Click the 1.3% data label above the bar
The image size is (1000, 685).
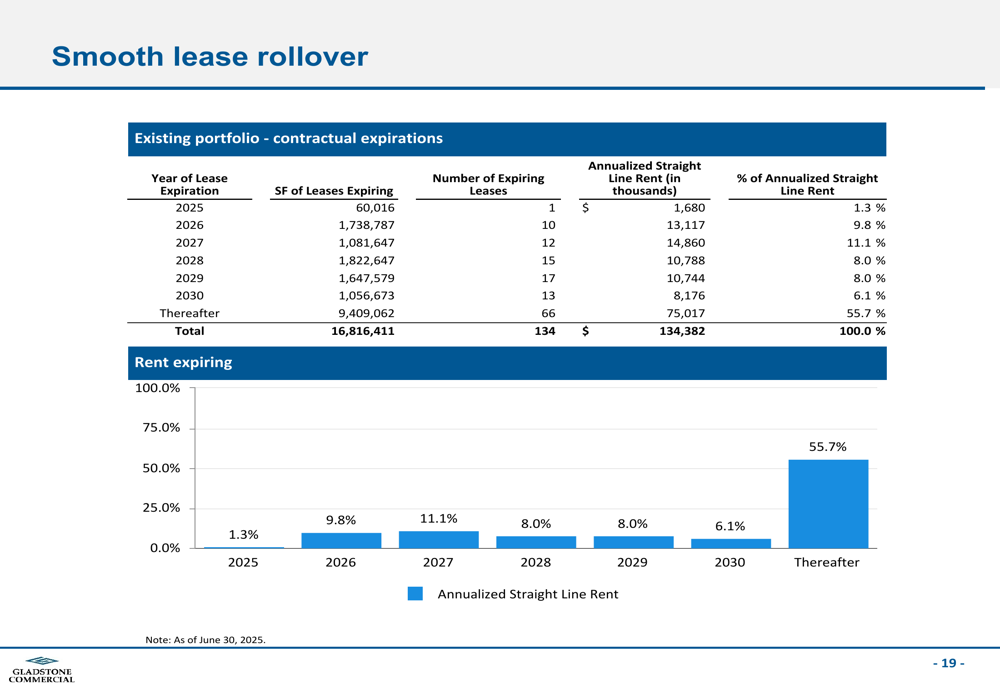[244, 534]
